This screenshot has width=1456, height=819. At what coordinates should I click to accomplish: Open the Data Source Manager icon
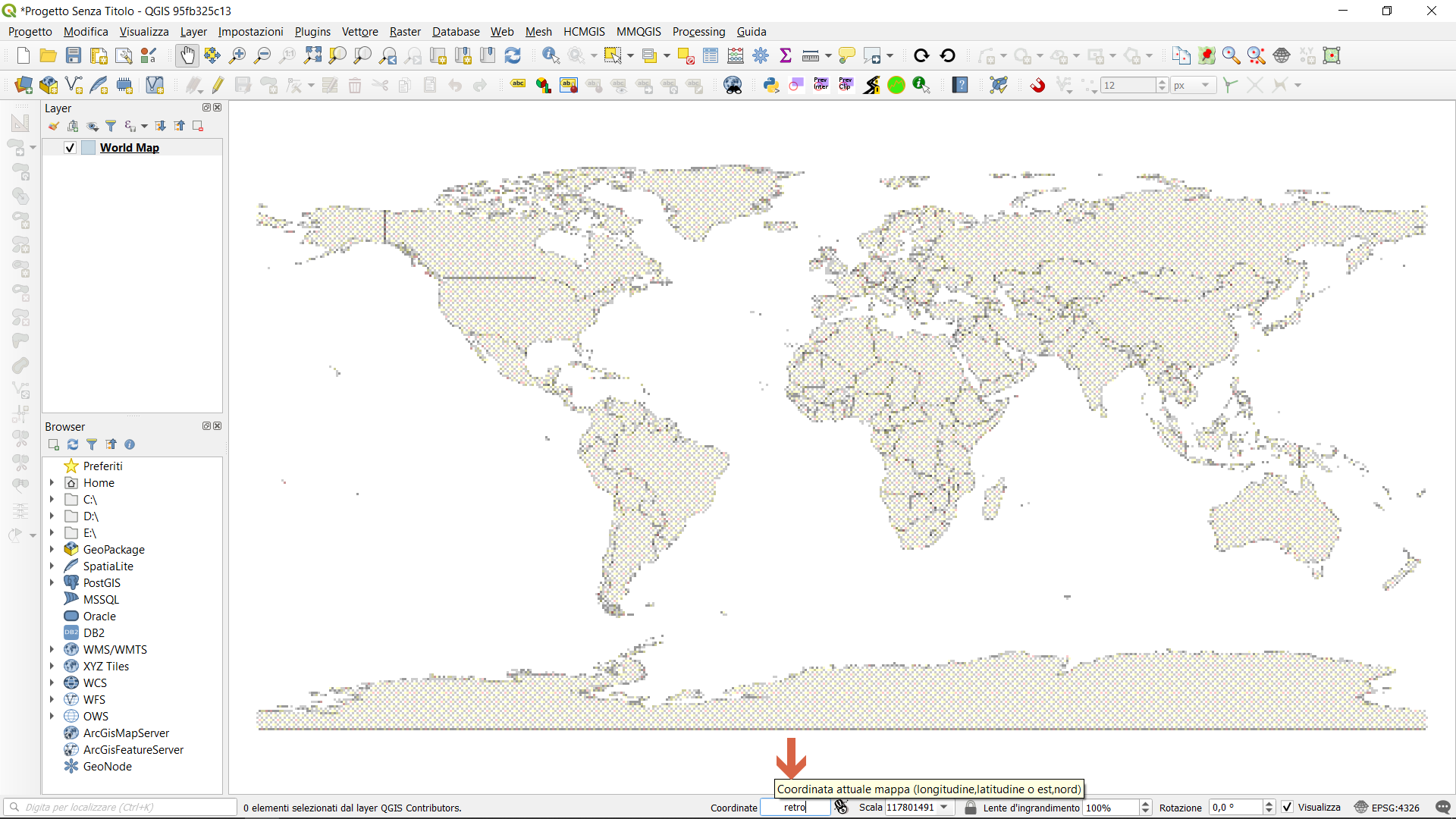(x=24, y=85)
